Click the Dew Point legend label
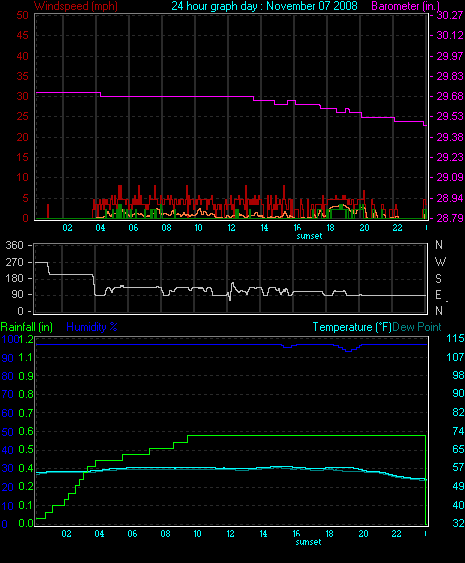 click(x=417, y=327)
